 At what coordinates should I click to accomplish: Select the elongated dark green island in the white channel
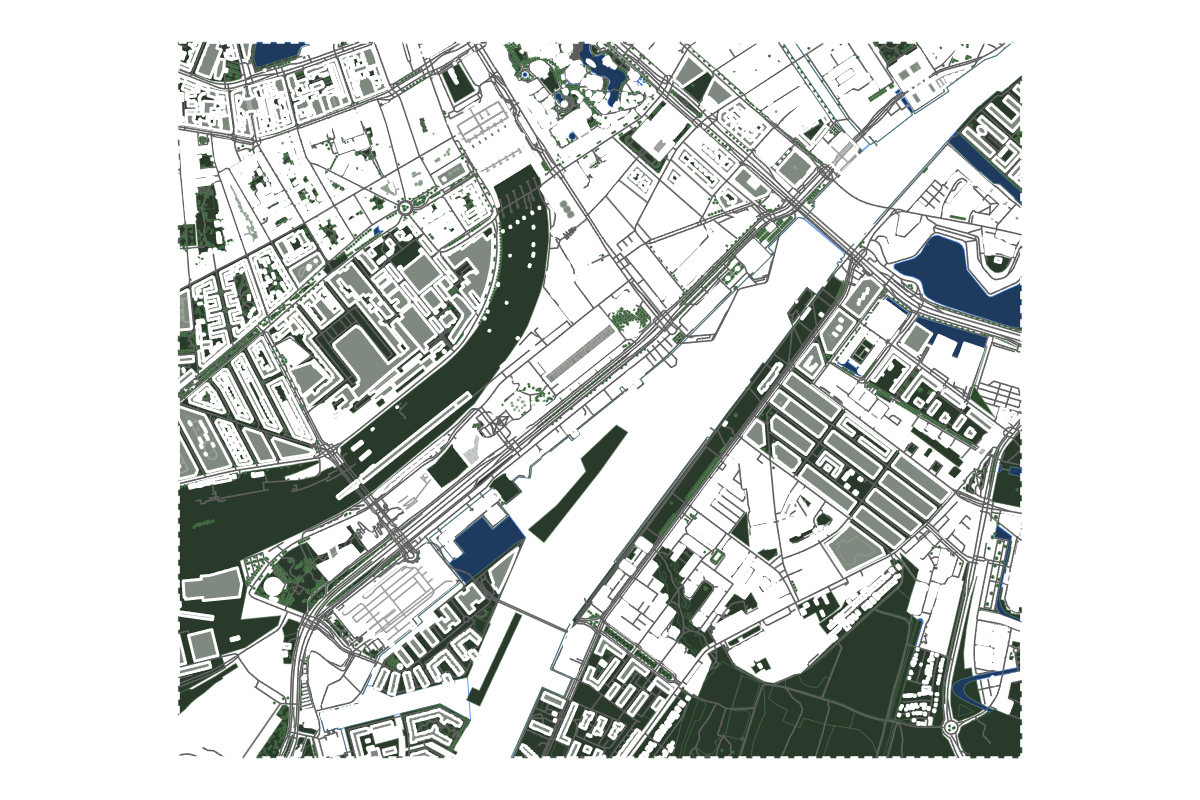[578, 483]
